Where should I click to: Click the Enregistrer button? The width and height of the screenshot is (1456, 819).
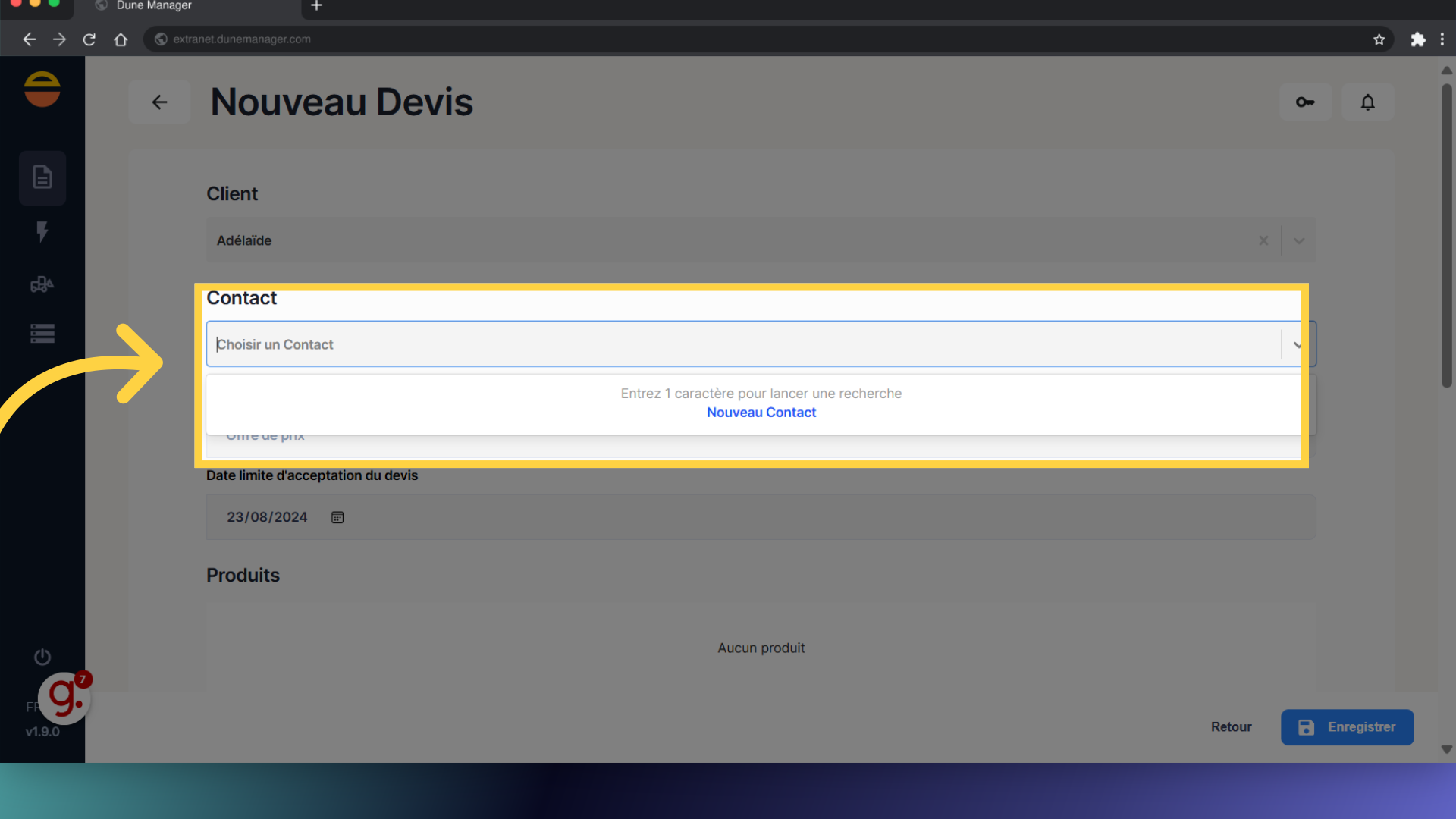tap(1347, 727)
